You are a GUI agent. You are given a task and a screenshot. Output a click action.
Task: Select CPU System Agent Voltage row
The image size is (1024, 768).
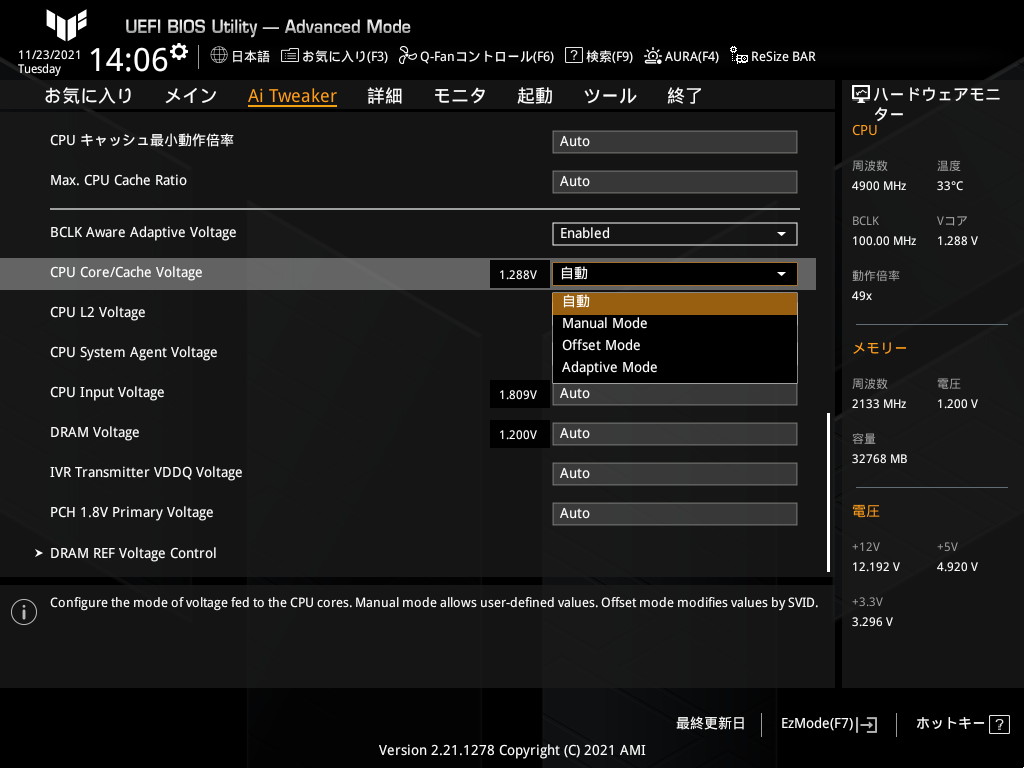[x=133, y=352]
